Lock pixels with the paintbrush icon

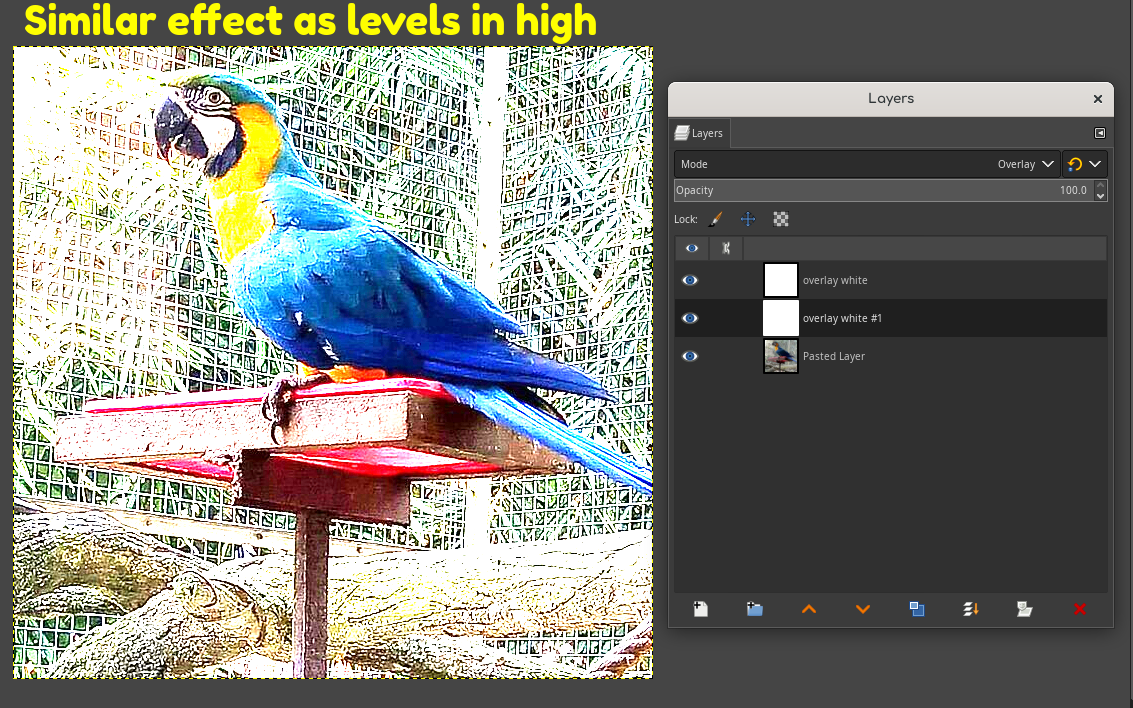tap(715, 219)
